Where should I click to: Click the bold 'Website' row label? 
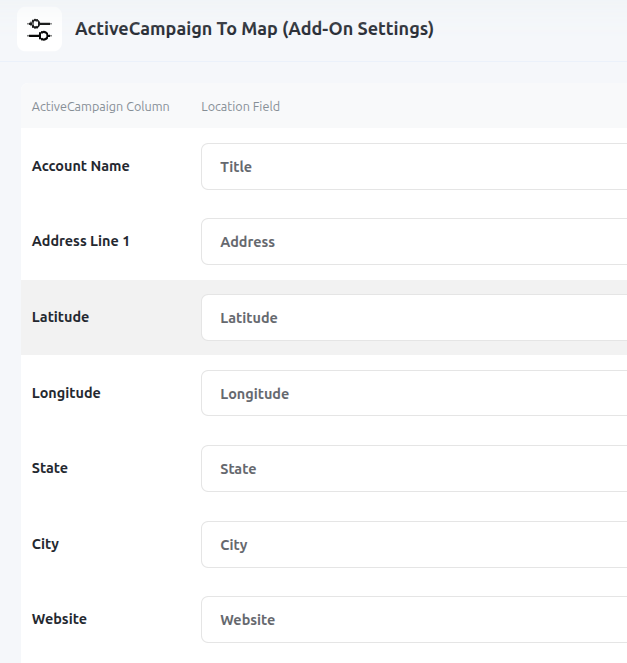click(60, 619)
